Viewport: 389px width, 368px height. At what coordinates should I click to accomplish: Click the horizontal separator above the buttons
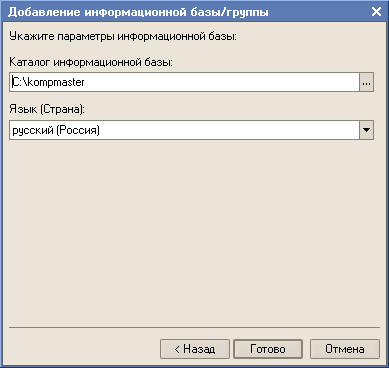pos(194,328)
